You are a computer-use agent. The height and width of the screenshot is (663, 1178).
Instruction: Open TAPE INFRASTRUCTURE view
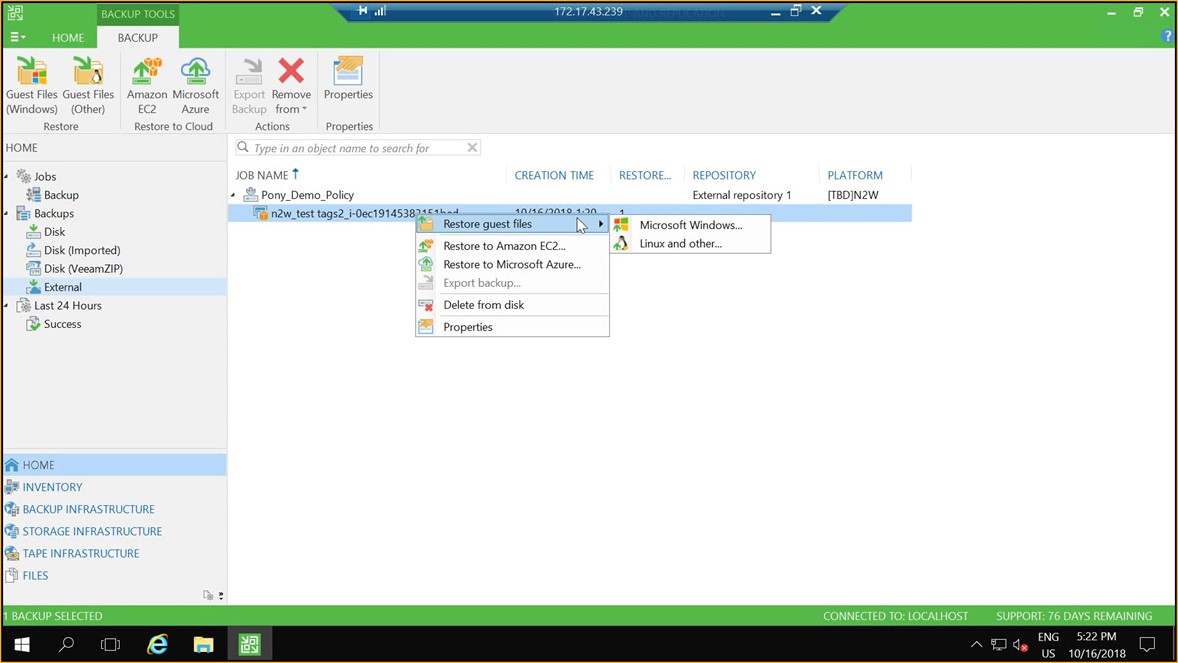click(114, 553)
